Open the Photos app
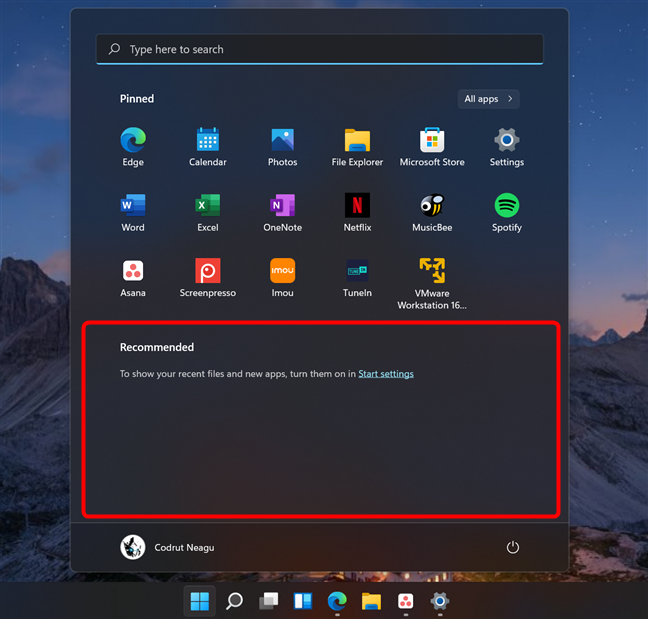The width and height of the screenshot is (648, 619). tap(282, 147)
